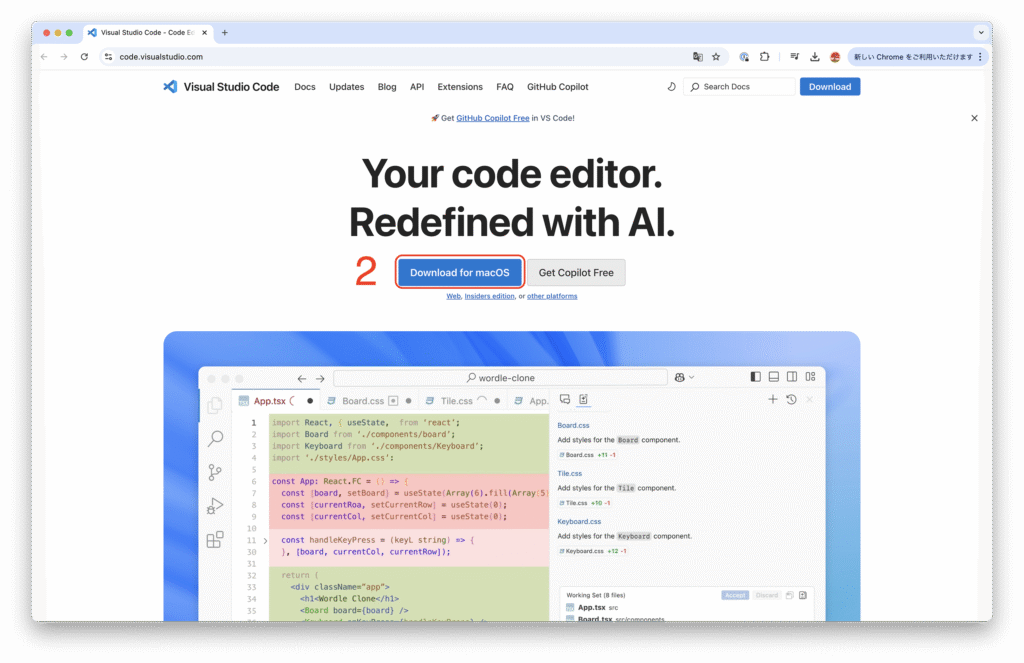View site information icon in address bar
Image resolution: width=1024 pixels, height=663 pixels.
point(108,57)
